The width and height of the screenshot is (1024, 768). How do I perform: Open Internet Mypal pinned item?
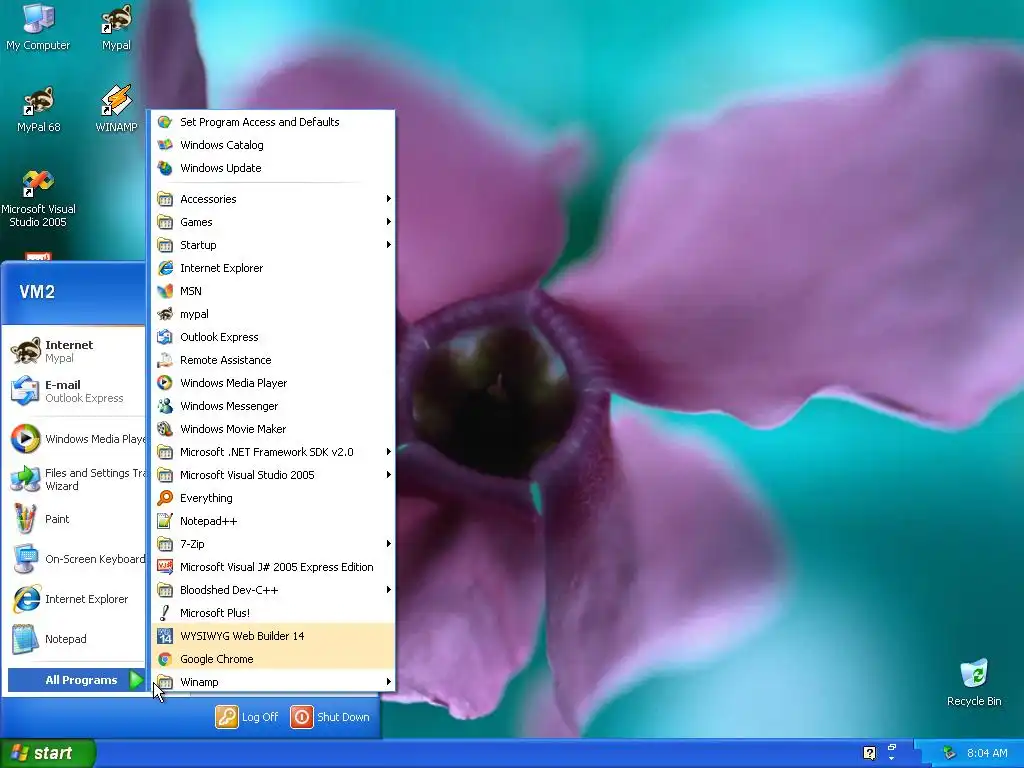(x=74, y=351)
